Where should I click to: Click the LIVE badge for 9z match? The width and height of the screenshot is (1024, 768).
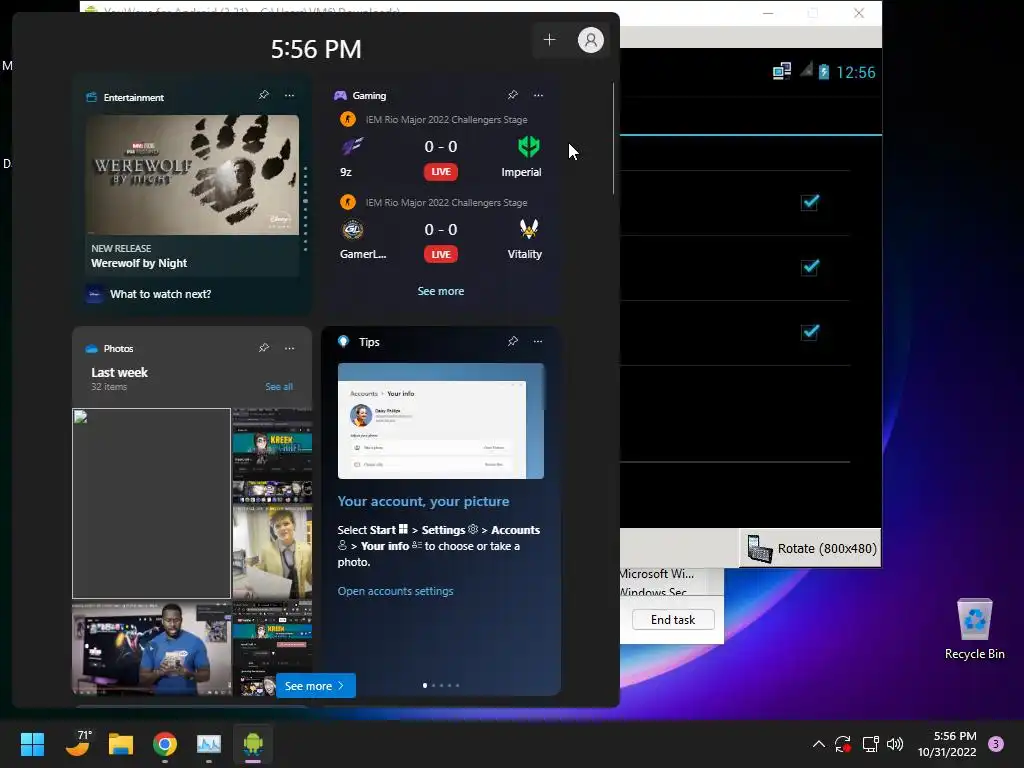pyautogui.click(x=441, y=172)
